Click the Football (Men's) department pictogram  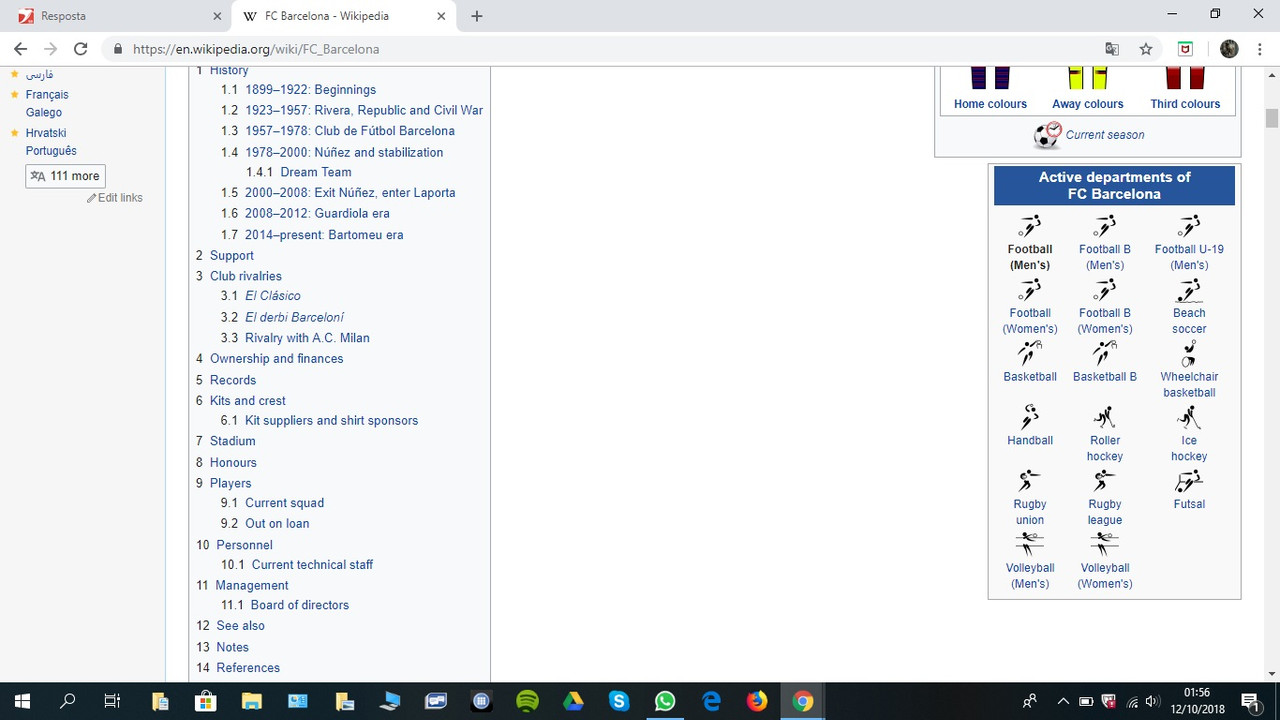click(x=1030, y=226)
